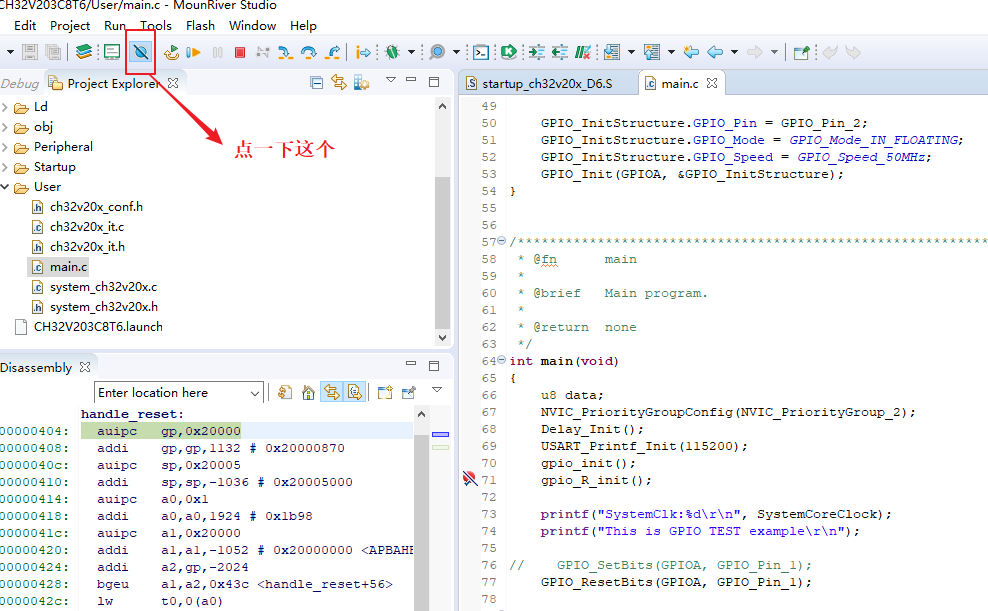Click the Home icon in Disassembly toolbar
Screen dimensions: 988x611
(x=308, y=393)
